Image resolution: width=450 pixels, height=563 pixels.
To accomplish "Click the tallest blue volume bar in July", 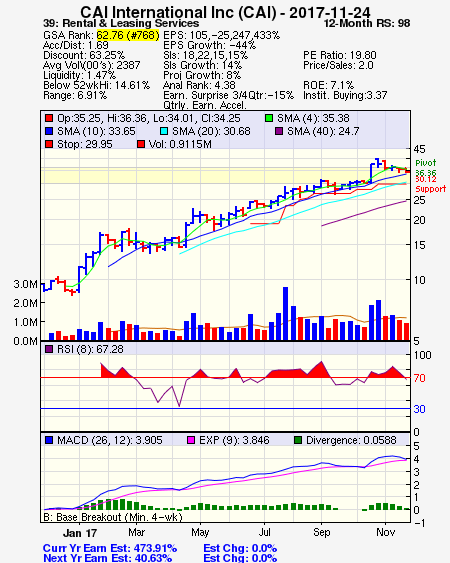I will (286, 313).
